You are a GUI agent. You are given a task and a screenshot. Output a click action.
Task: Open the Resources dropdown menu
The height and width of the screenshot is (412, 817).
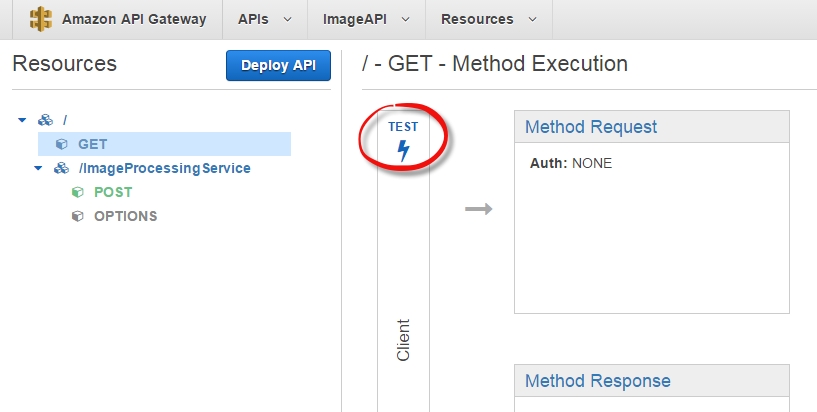pyautogui.click(x=488, y=19)
